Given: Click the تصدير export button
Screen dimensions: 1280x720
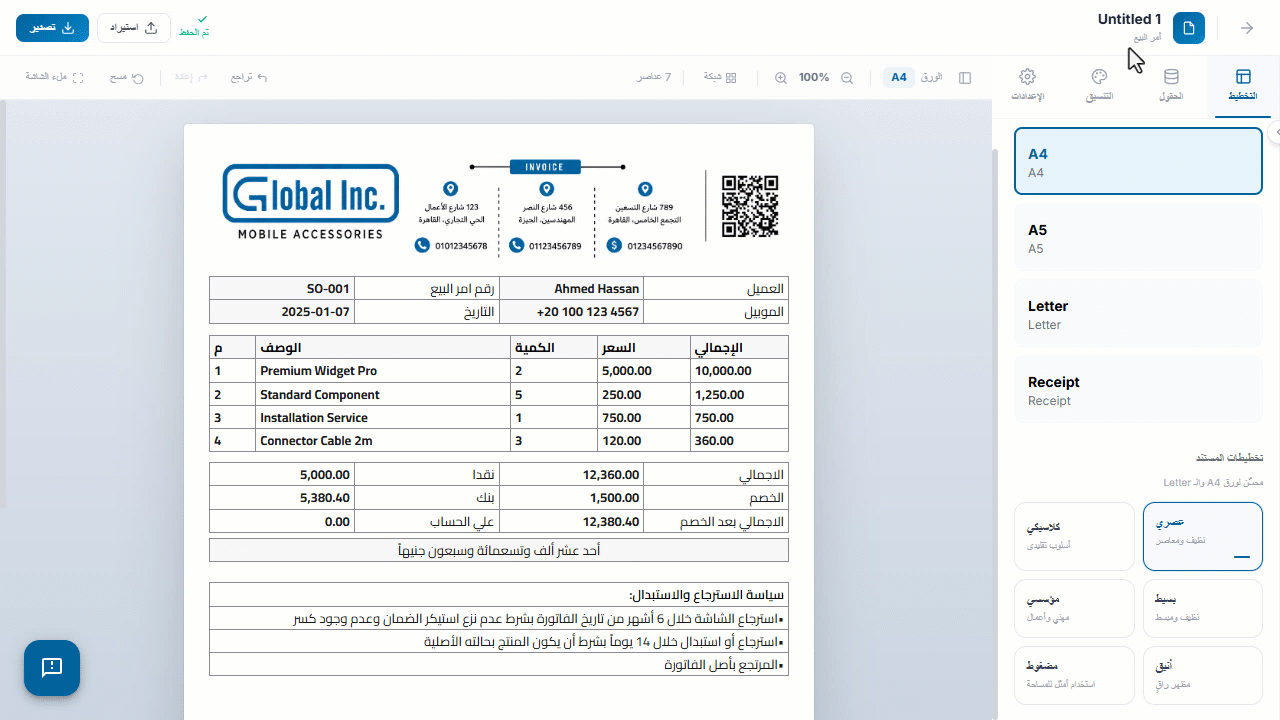Looking at the screenshot, I should pos(52,28).
